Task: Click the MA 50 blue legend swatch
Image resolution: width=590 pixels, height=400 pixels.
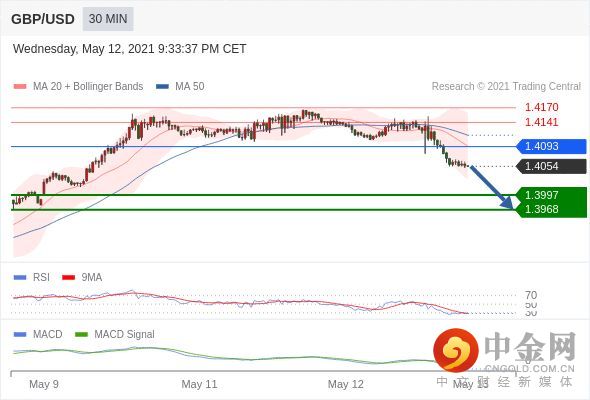Action: 162,87
